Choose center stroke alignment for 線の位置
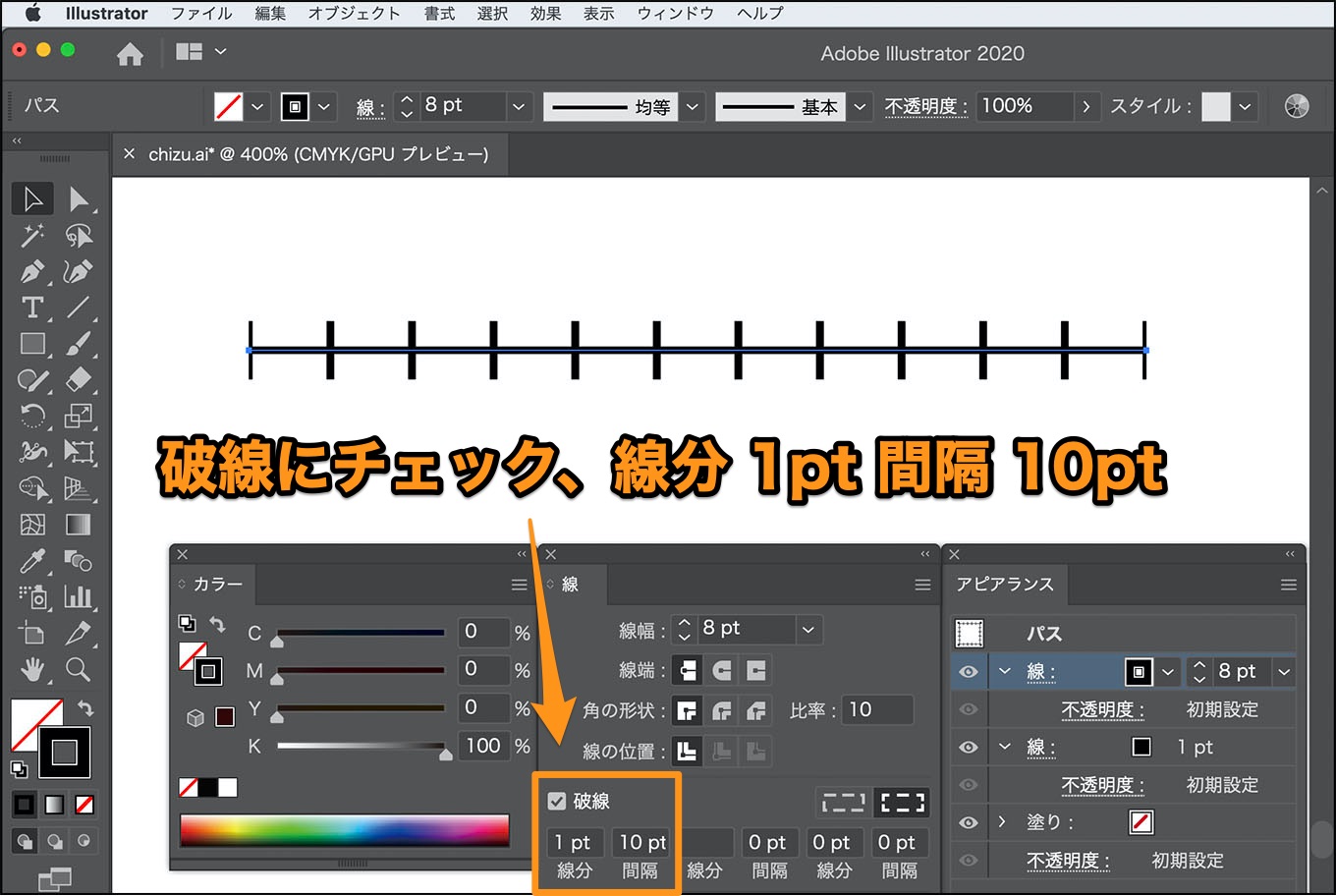The height and width of the screenshot is (896, 1336). coord(688,752)
